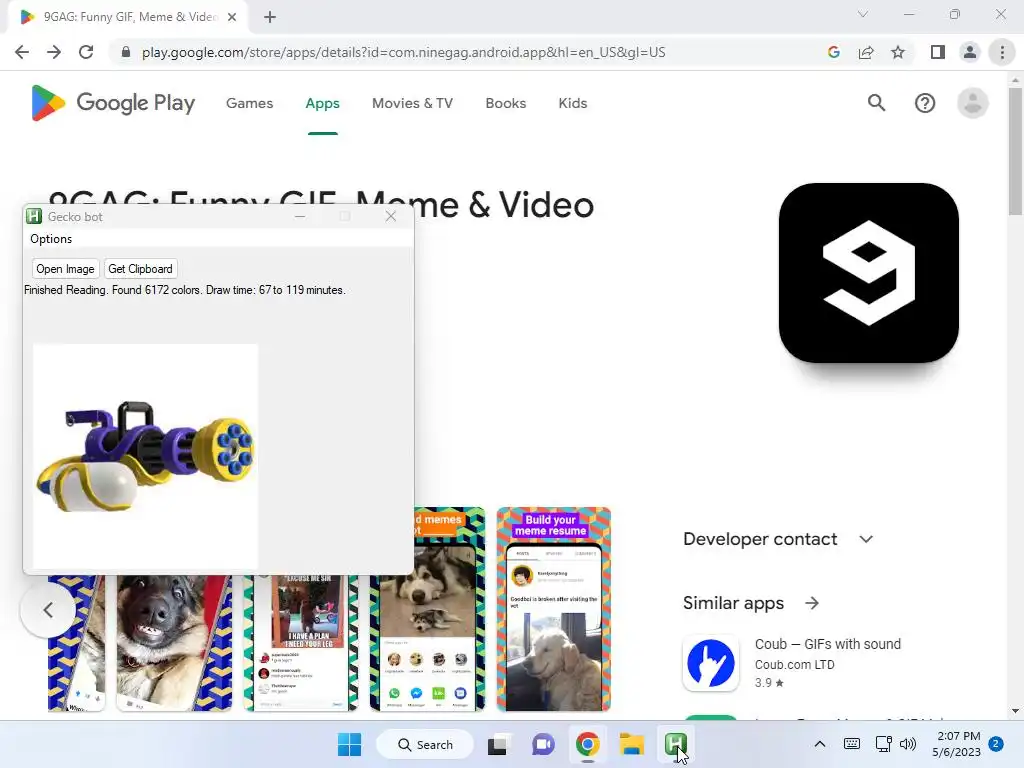Open the notification count badge

tap(996, 744)
